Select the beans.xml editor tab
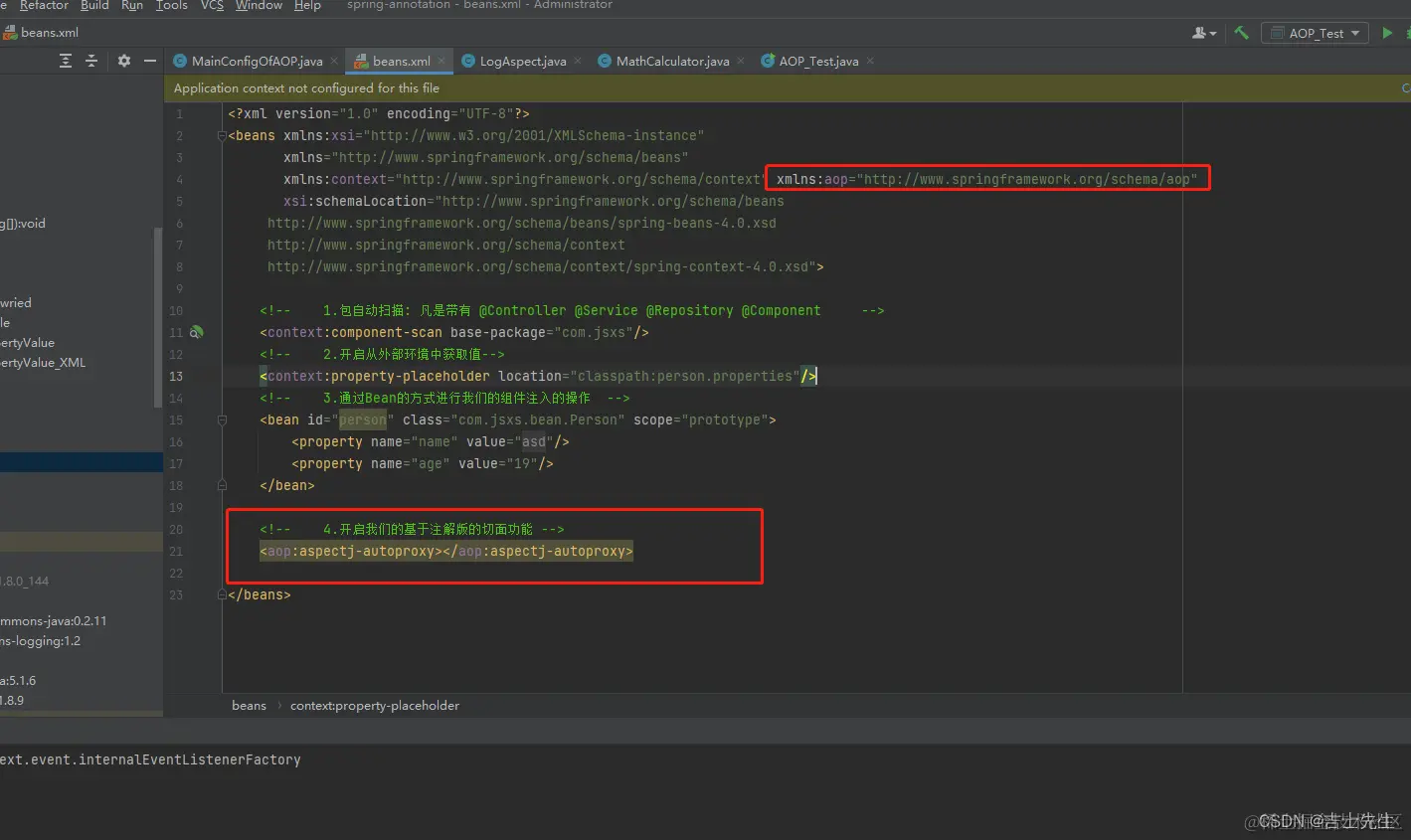The height and width of the screenshot is (840, 1411). click(x=401, y=62)
